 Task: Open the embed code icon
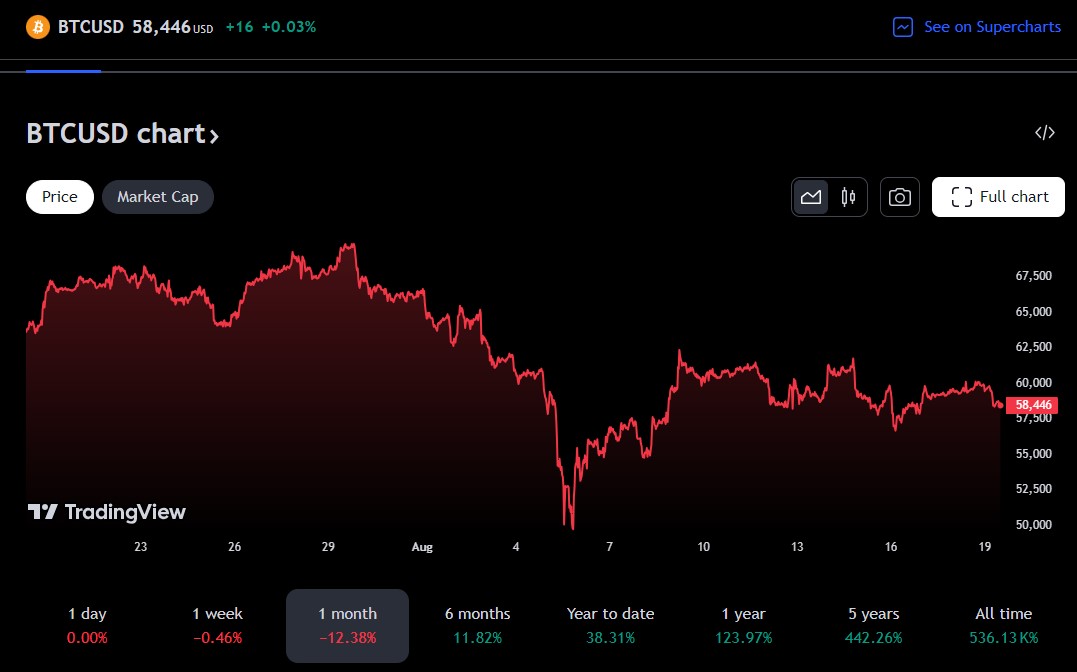(x=1045, y=133)
